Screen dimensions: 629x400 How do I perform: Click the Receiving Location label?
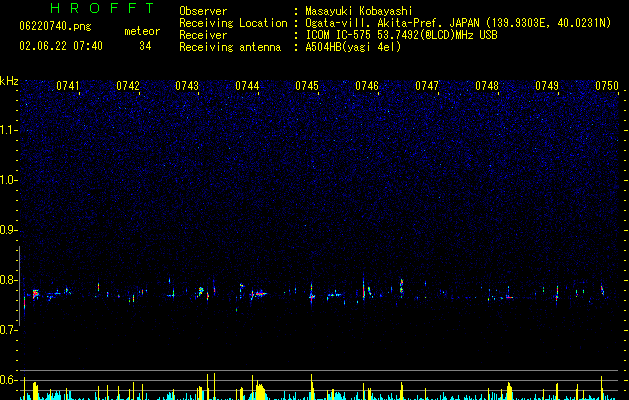(x=233, y=24)
